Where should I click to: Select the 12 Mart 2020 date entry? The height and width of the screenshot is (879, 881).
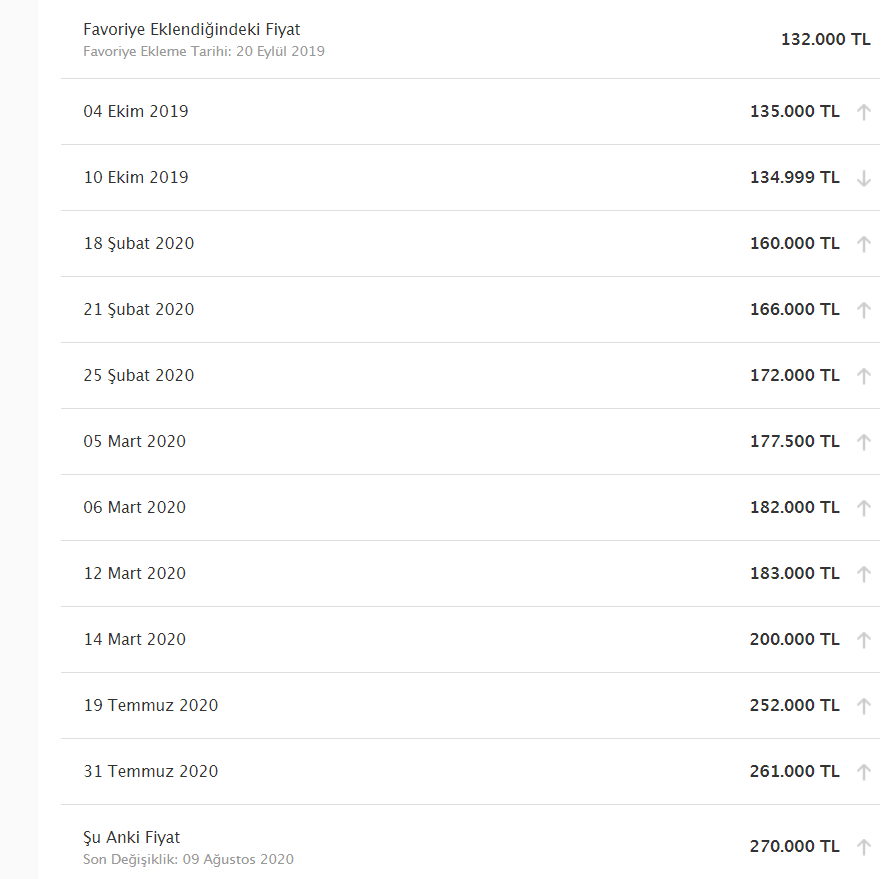coord(135,573)
